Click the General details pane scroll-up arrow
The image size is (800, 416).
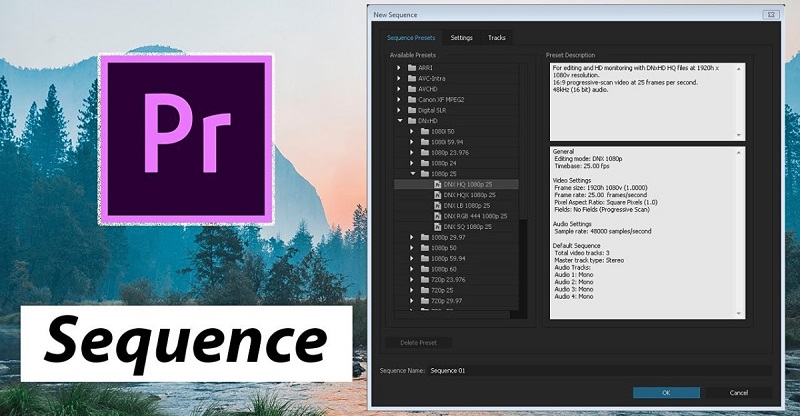(739, 152)
